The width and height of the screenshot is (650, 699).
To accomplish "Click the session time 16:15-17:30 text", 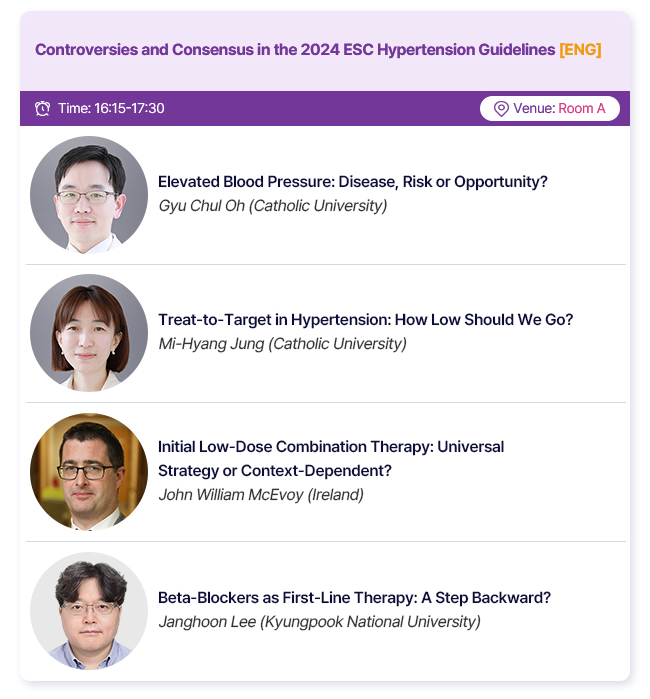I will coord(111,109).
